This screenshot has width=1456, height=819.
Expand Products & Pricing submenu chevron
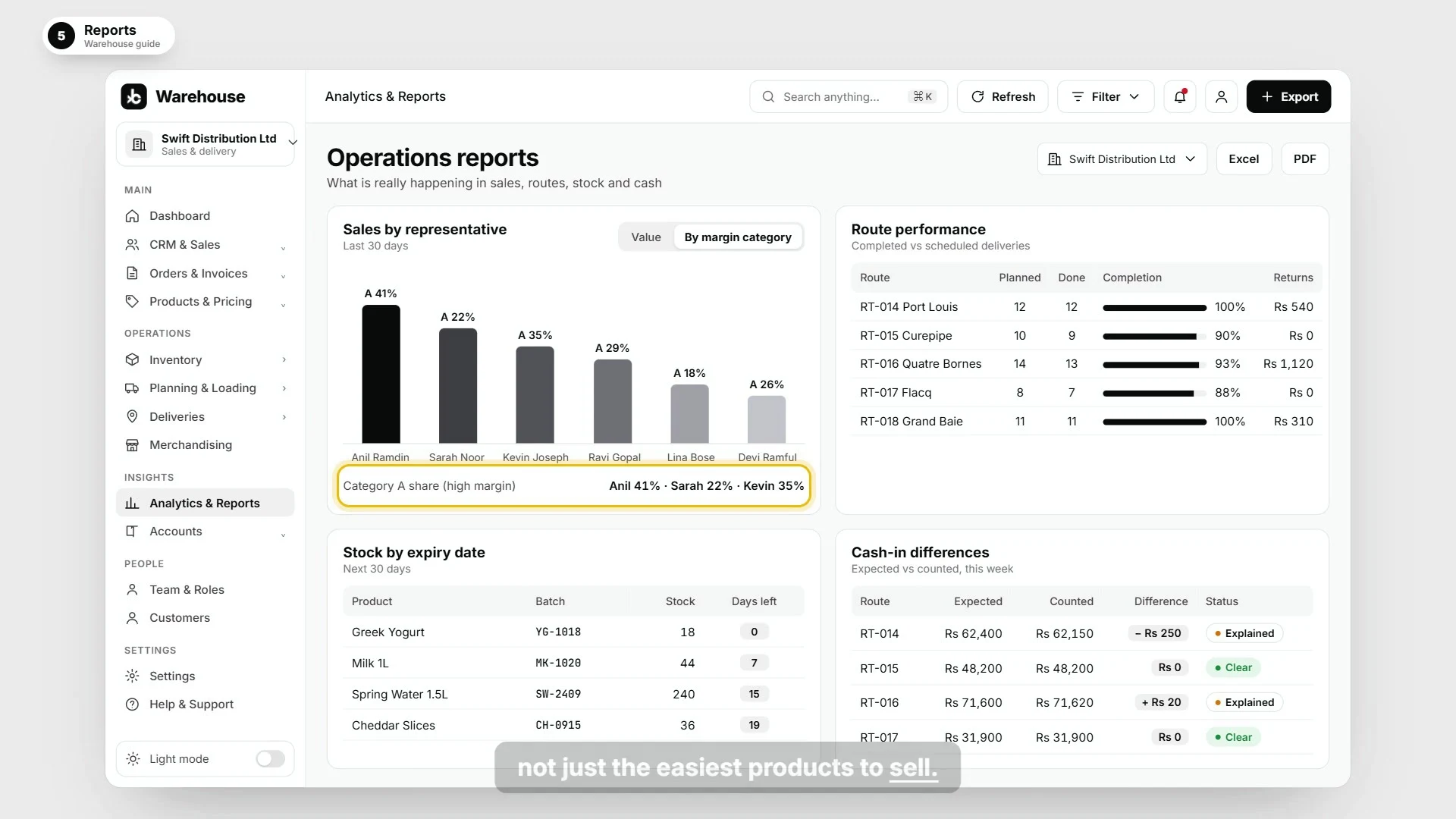click(283, 305)
